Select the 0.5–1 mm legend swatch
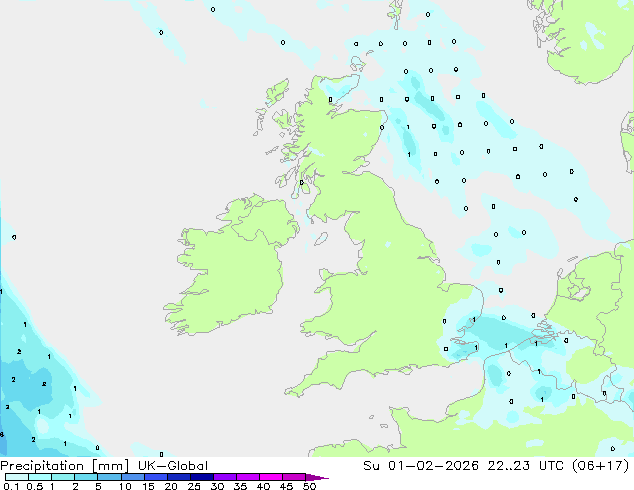Screen dimensions: 634x490 tap(40, 477)
